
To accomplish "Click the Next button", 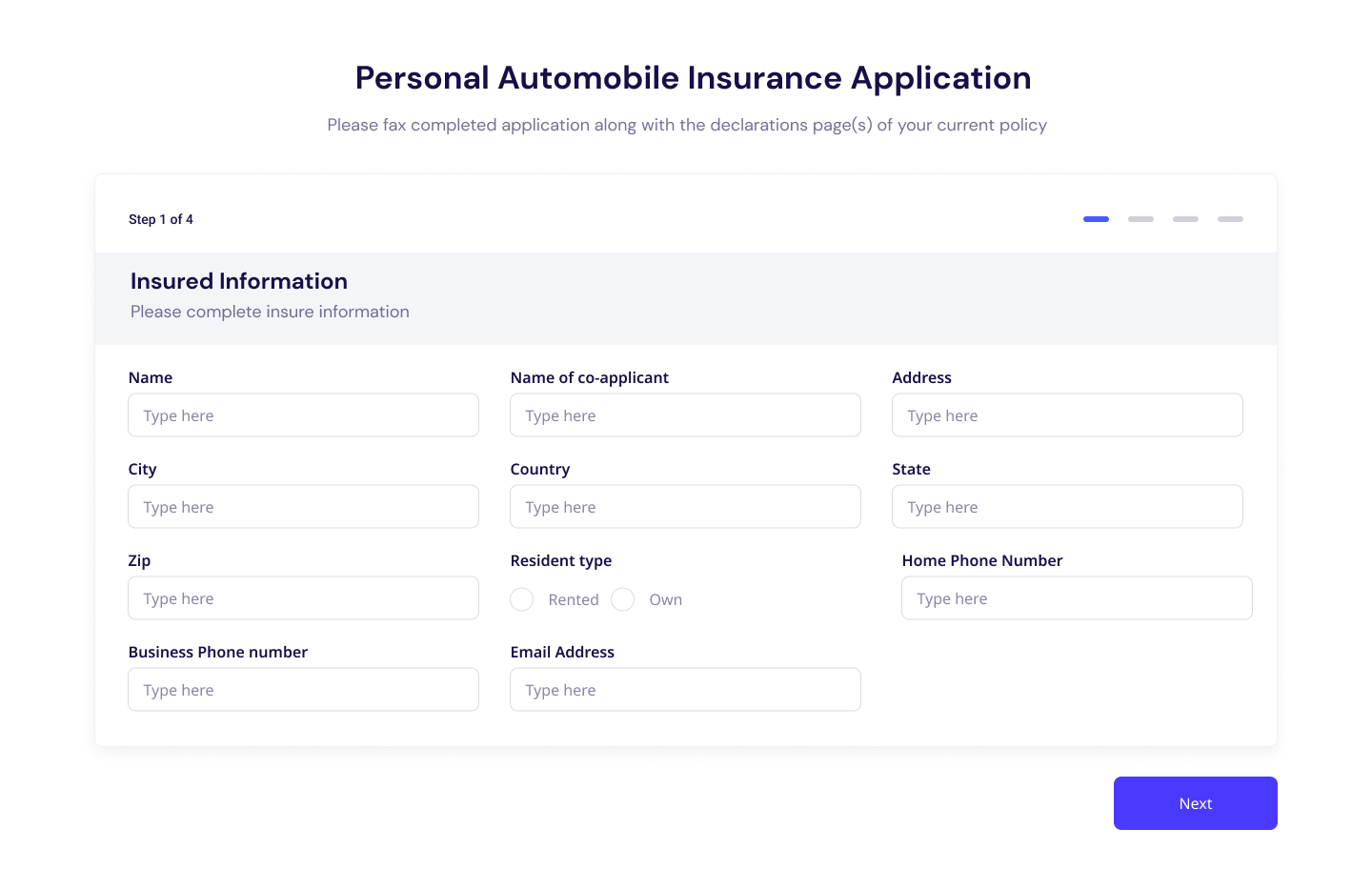I will point(1195,803).
